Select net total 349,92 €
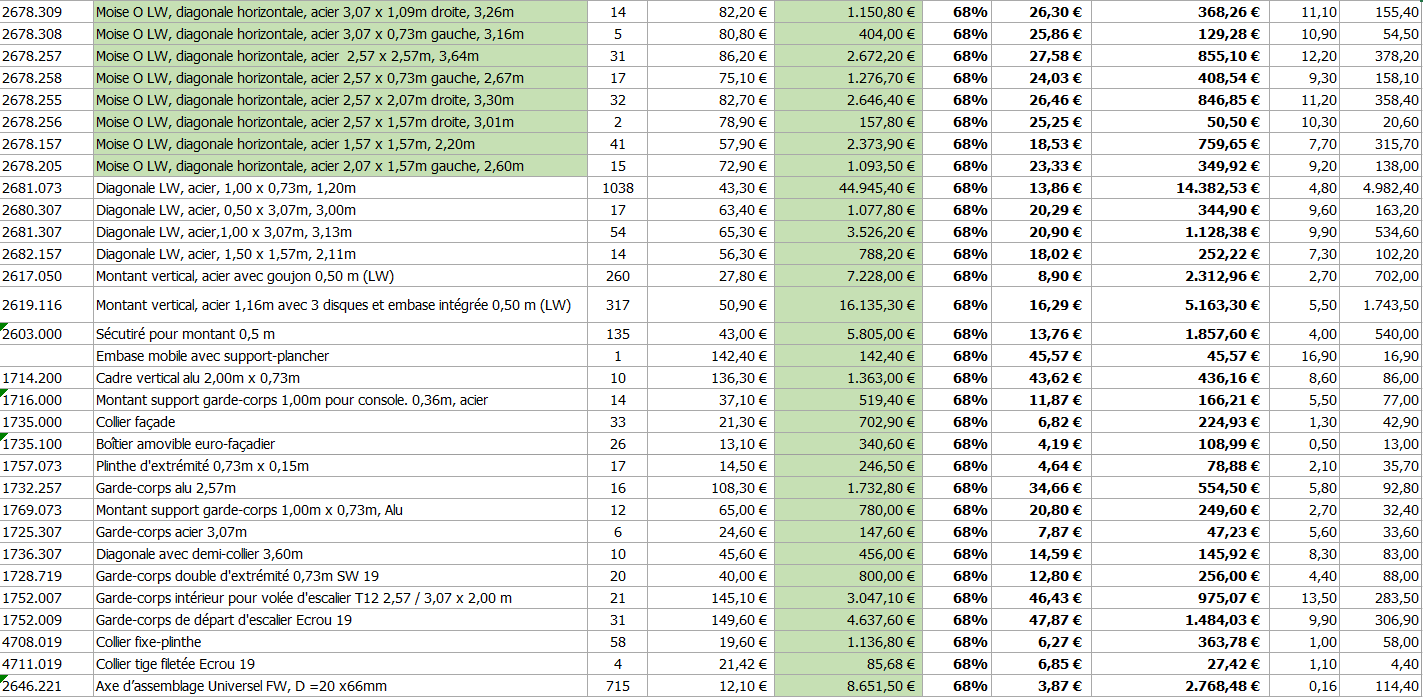Viewport: 1423px width, 697px height. 1180,166
